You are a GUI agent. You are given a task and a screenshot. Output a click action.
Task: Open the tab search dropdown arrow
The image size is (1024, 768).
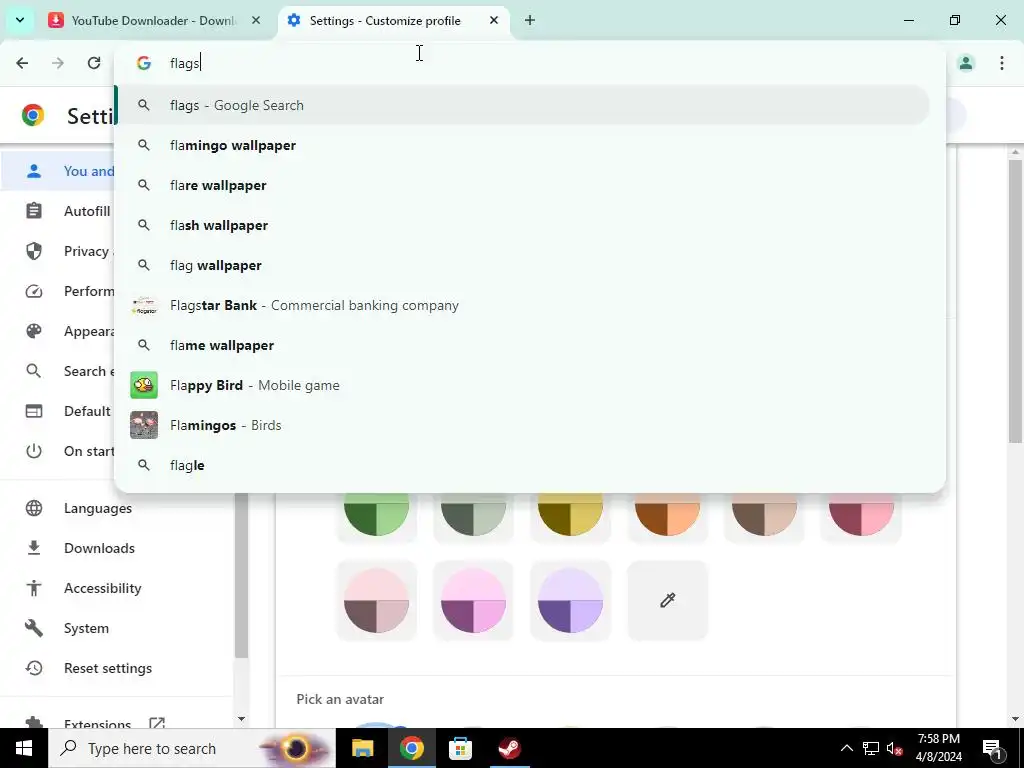coord(20,20)
